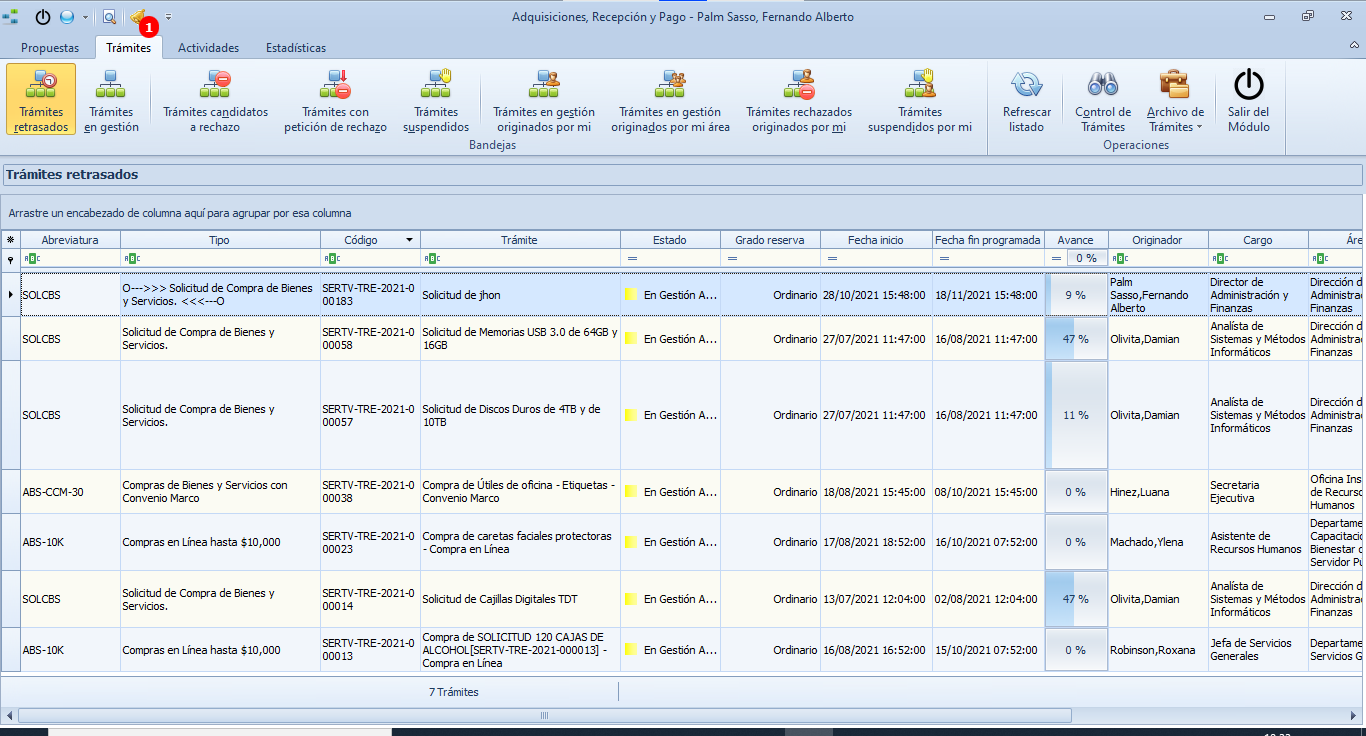Click the grid column chooser asterisk icon
The height and width of the screenshot is (736, 1366).
click(x=11, y=240)
